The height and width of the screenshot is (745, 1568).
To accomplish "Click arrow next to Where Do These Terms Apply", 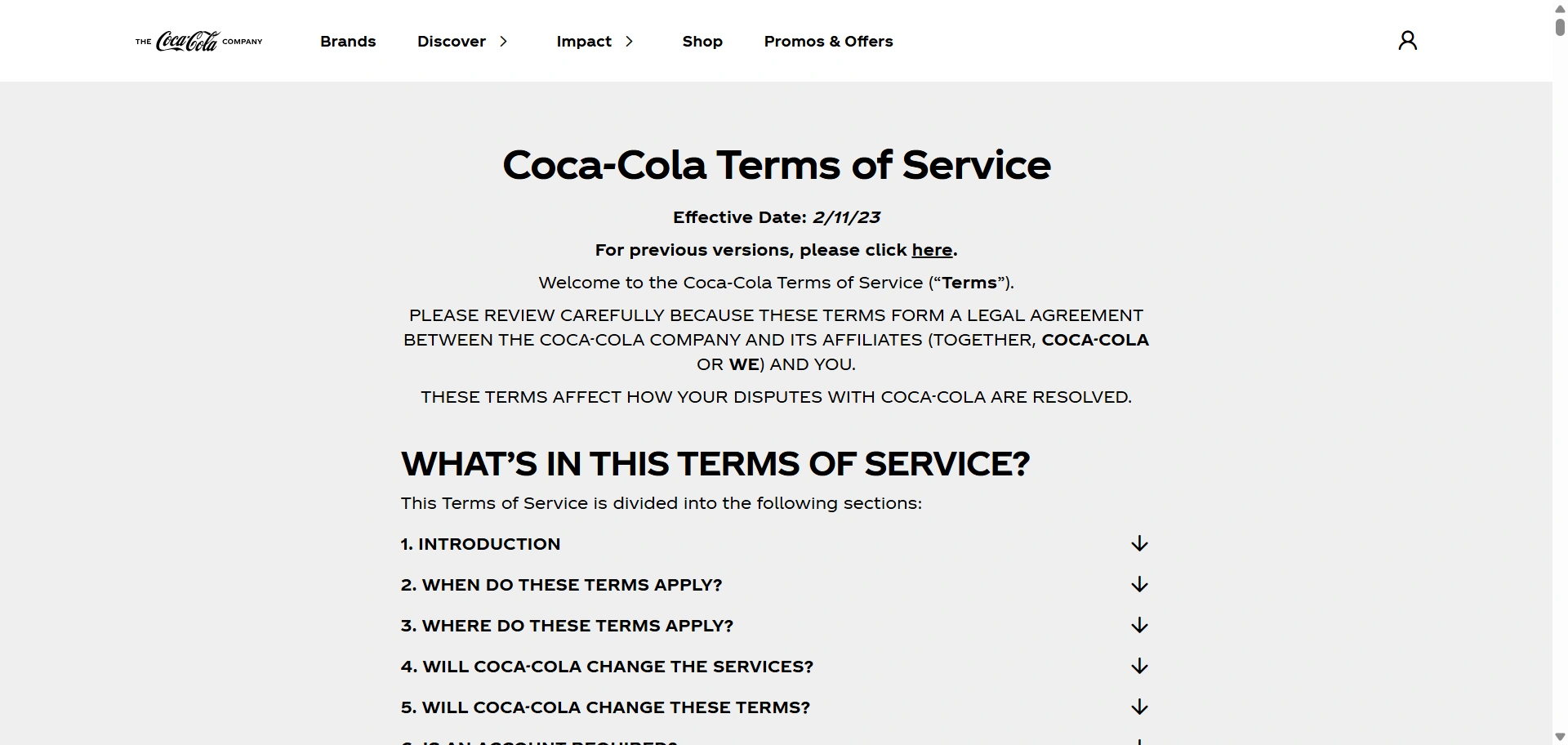I will tap(1139, 626).
